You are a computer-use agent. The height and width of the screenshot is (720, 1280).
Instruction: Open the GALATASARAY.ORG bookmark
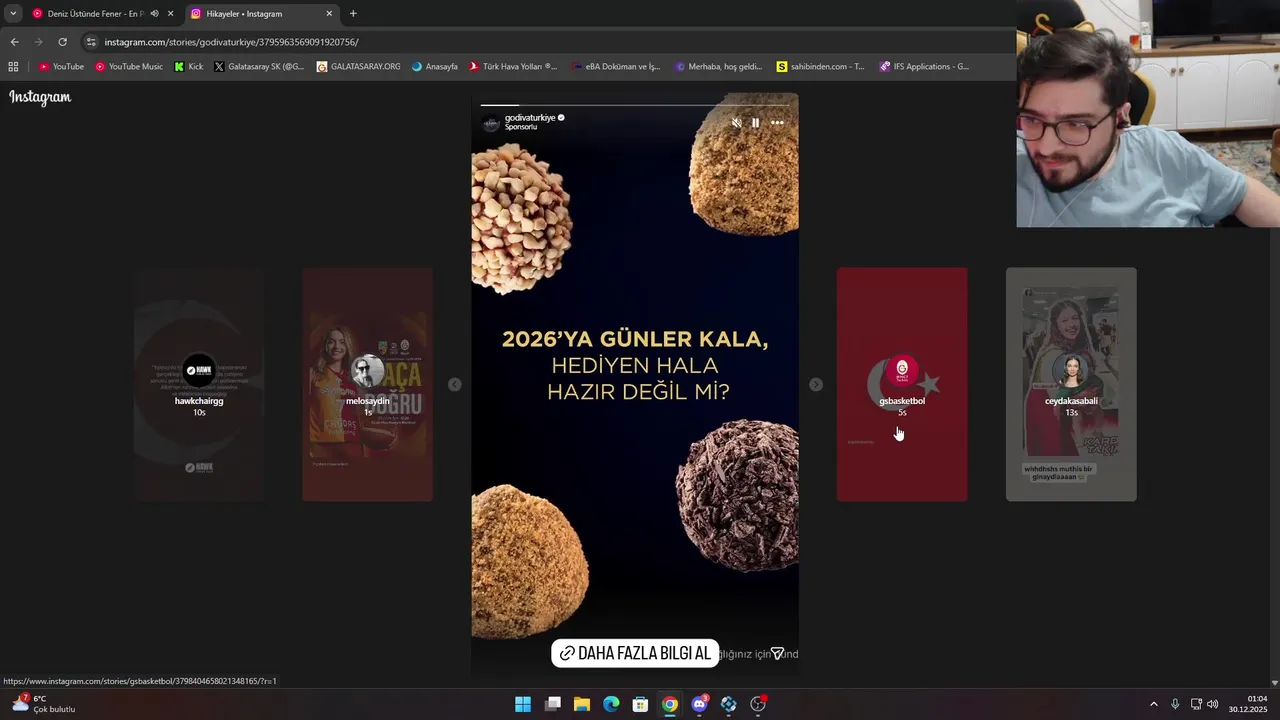358,67
